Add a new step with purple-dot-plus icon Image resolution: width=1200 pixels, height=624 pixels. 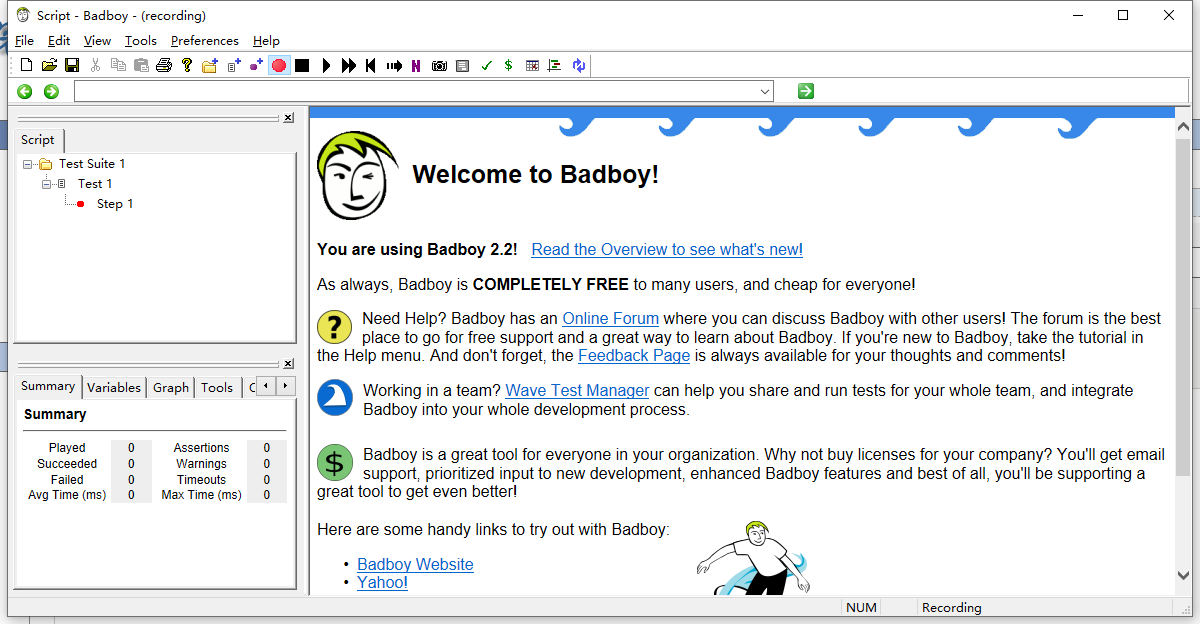pos(256,65)
